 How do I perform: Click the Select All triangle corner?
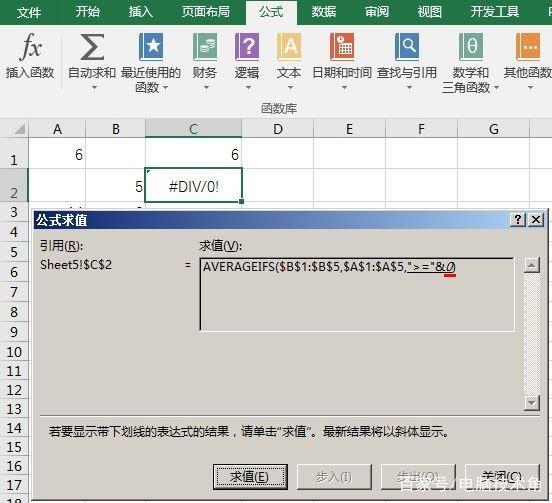click(x=19, y=129)
